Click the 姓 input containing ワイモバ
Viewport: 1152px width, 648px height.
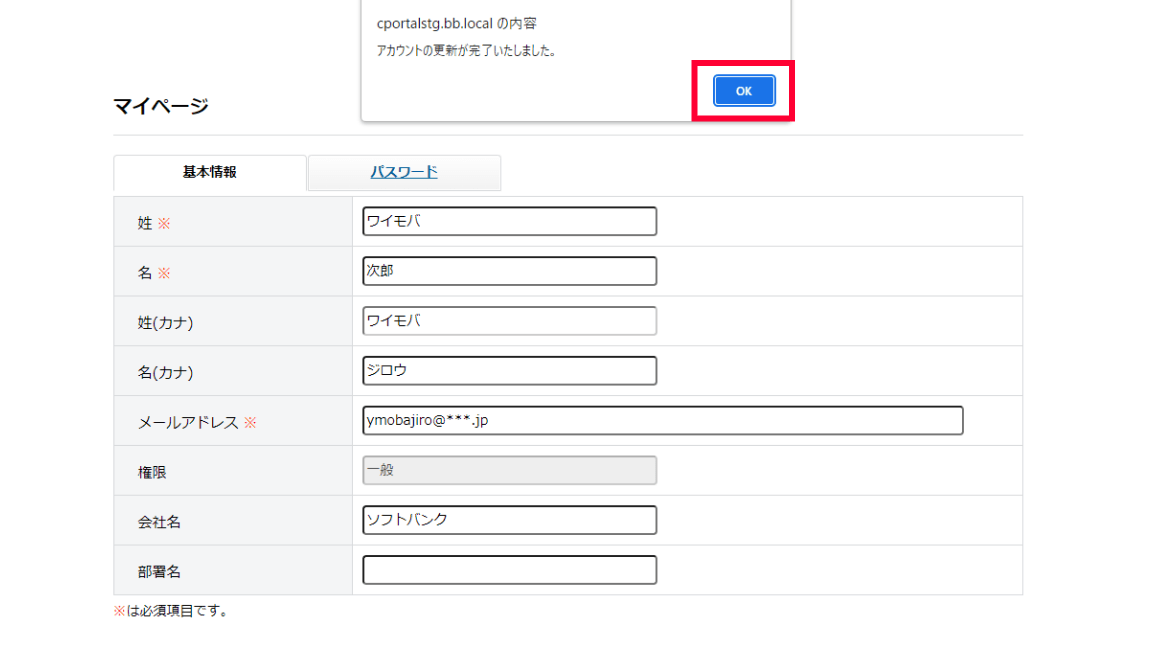point(509,221)
